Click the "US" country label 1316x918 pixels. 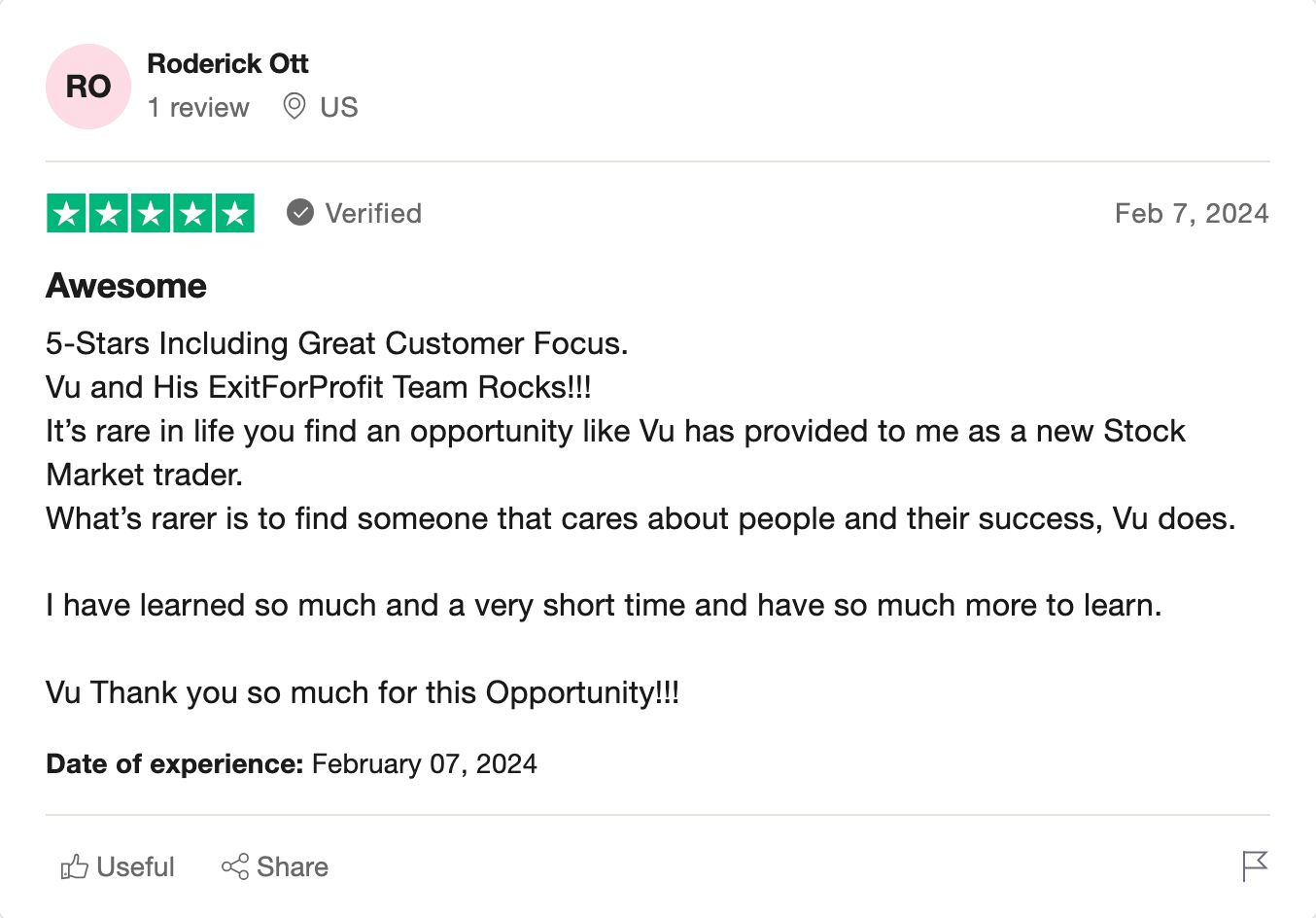(x=339, y=107)
